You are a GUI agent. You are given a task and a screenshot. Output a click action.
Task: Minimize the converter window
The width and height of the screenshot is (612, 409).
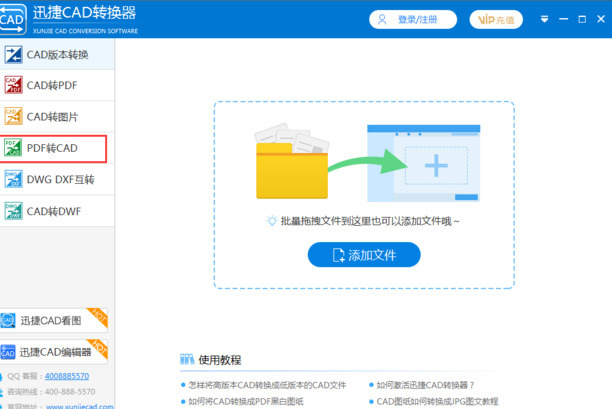[x=563, y=19]
